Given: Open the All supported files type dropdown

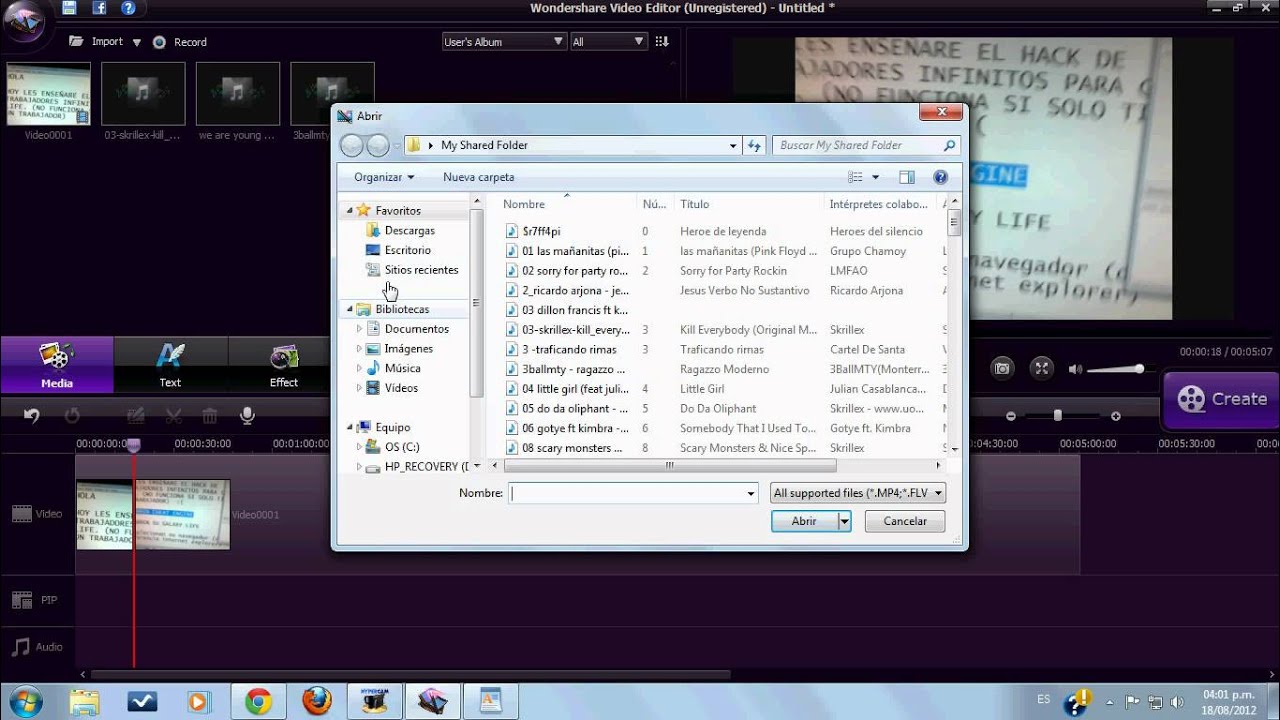Looking at the screenshot, I should tap(858, 493).
